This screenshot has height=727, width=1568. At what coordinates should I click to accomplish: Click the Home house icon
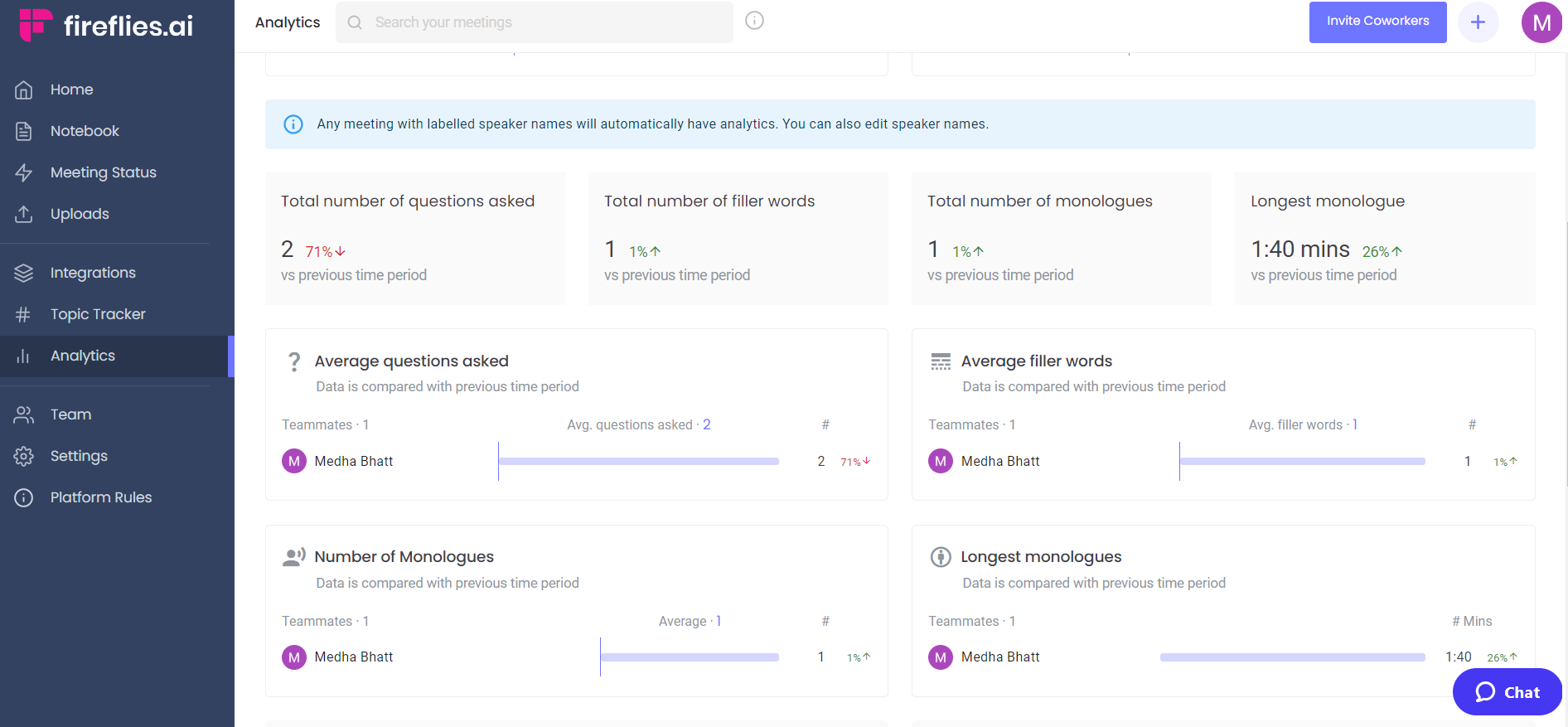click(24, 90)
